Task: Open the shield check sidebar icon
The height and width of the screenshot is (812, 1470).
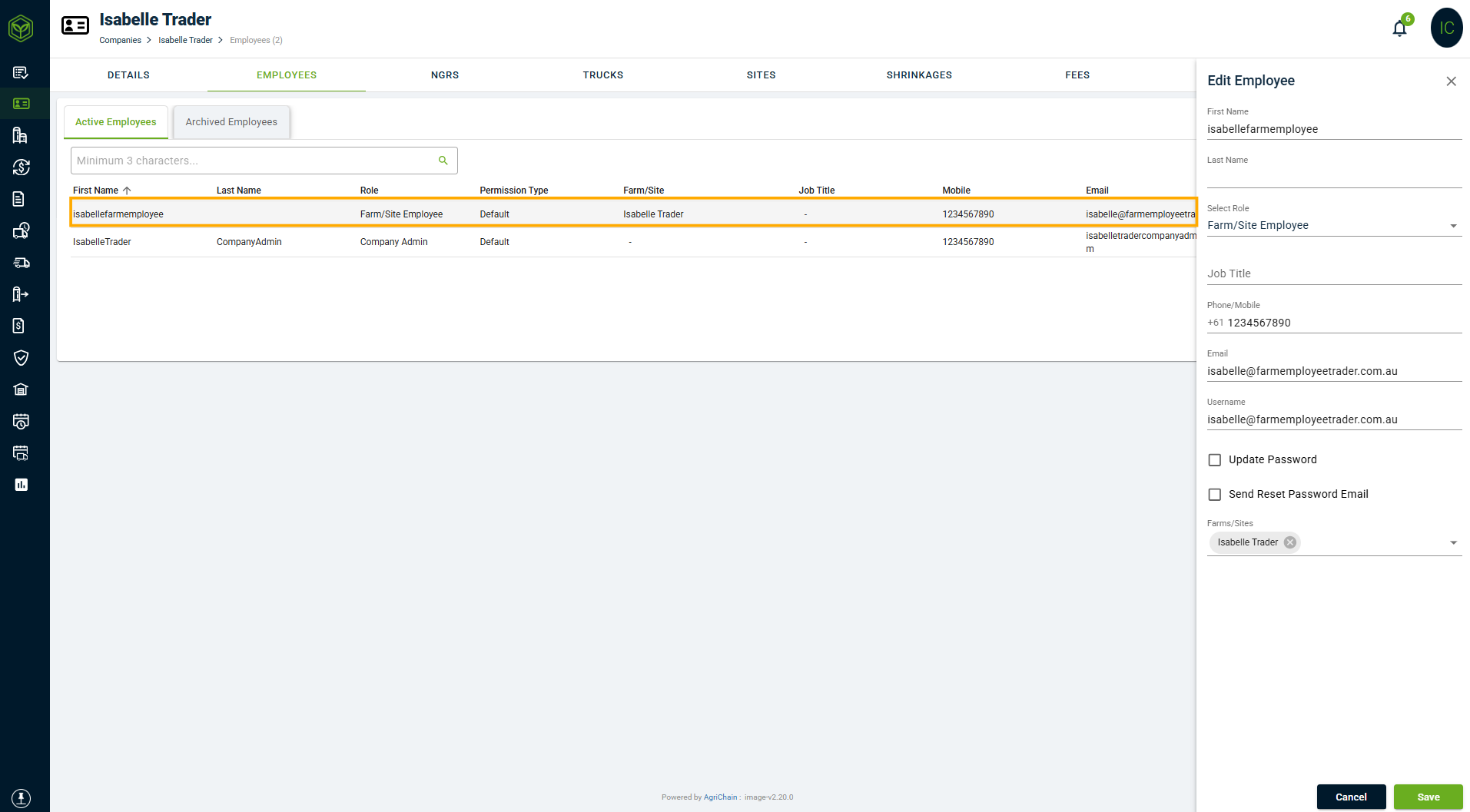Action: pyautogui.click(x=21, y=358)
